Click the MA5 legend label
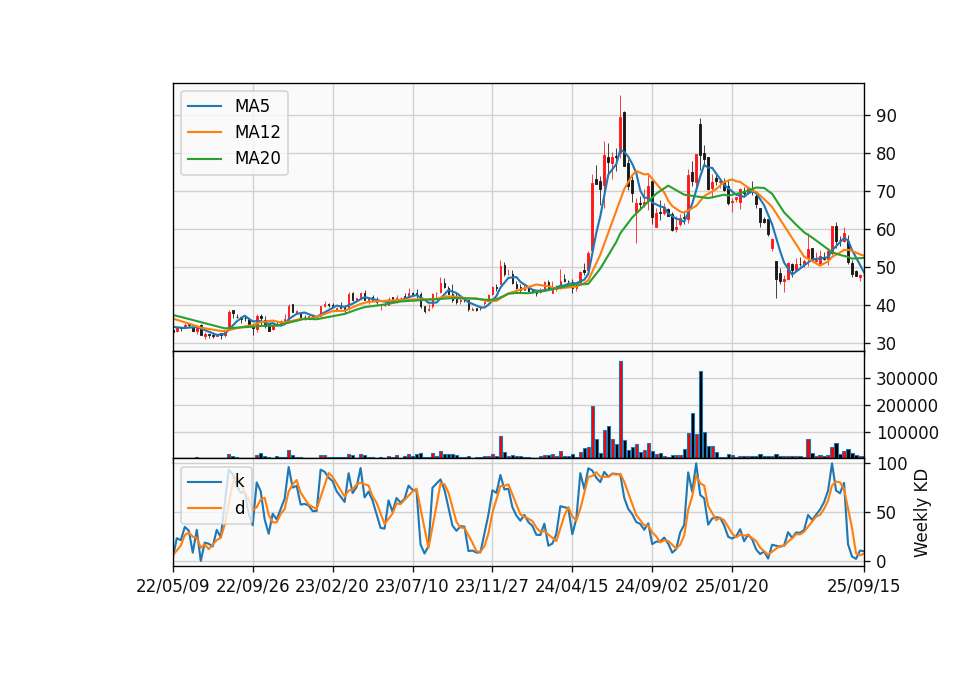This screenshot has height=690, width=960. pos(252,106)
